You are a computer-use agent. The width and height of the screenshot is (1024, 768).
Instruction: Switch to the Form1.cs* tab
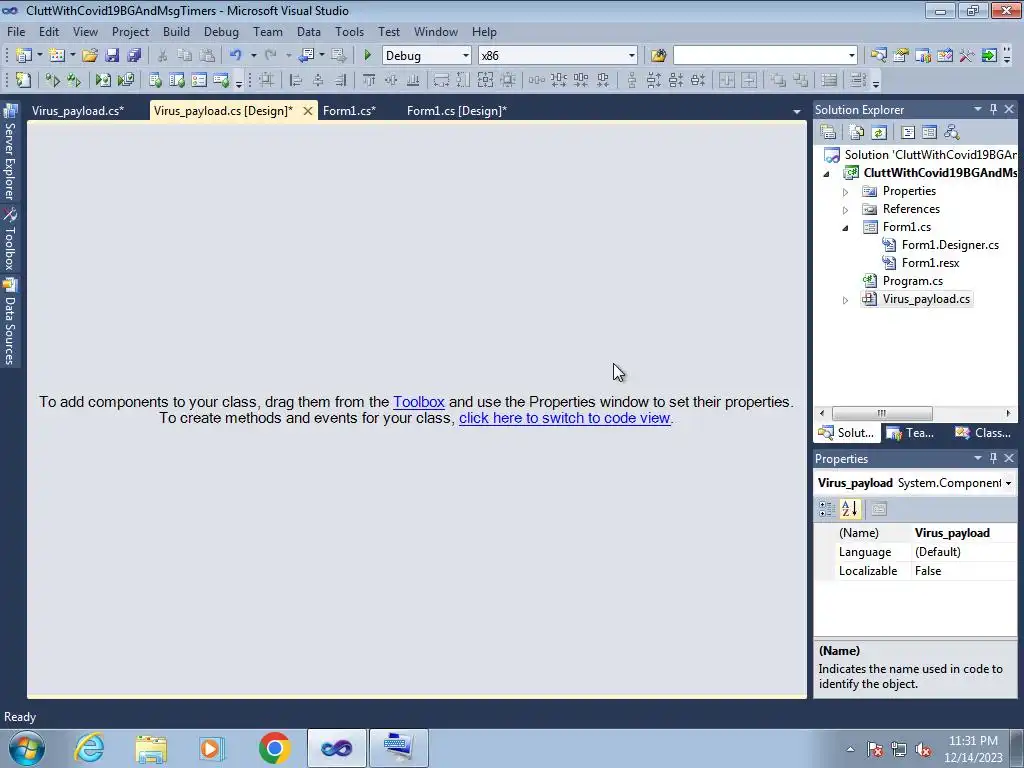349,111
